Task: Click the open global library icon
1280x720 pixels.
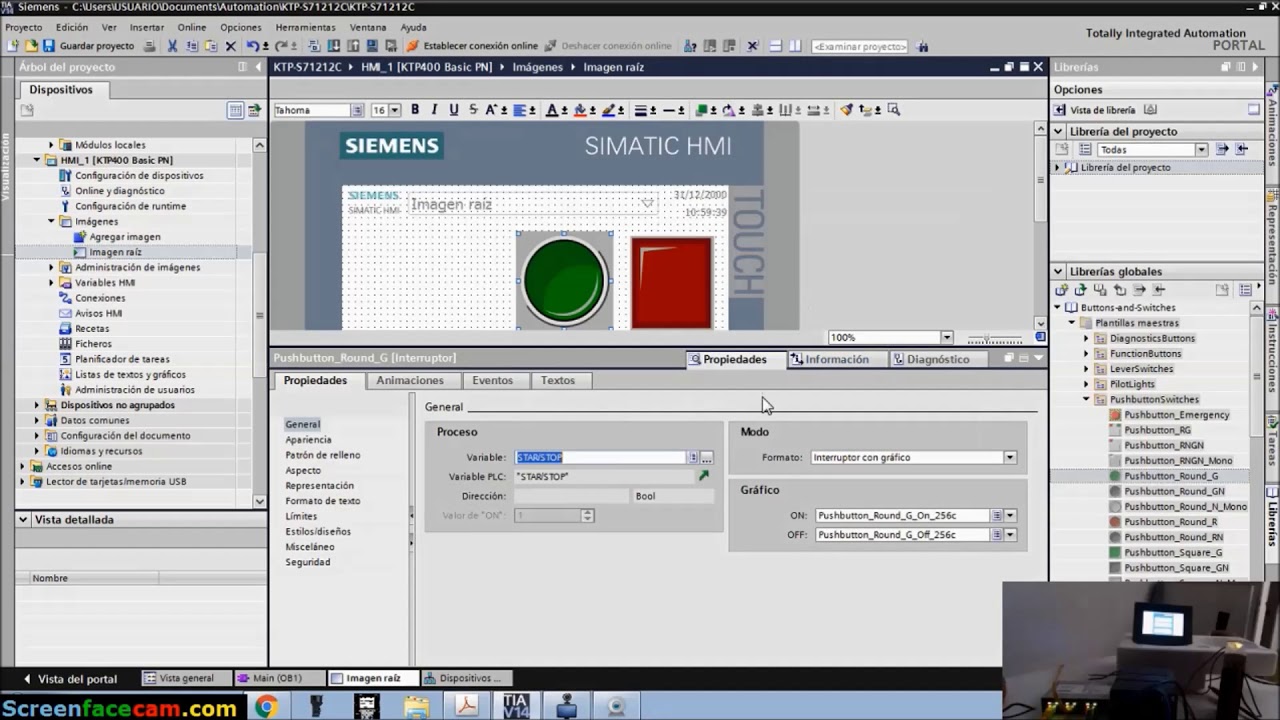Action: point(1081,290)
